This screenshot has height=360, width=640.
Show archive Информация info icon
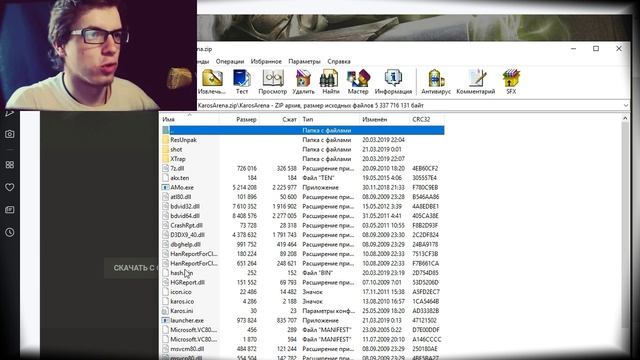point(393,79)
